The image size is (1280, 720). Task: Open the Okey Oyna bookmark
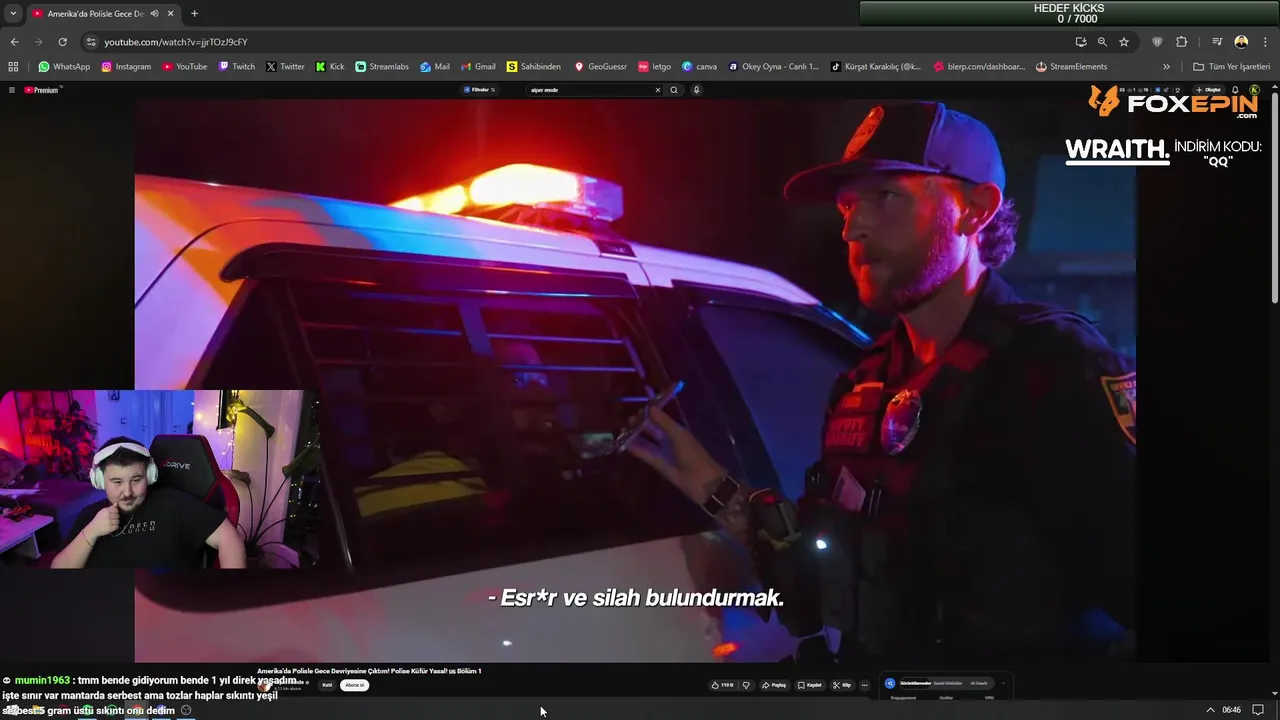[773, 67]
